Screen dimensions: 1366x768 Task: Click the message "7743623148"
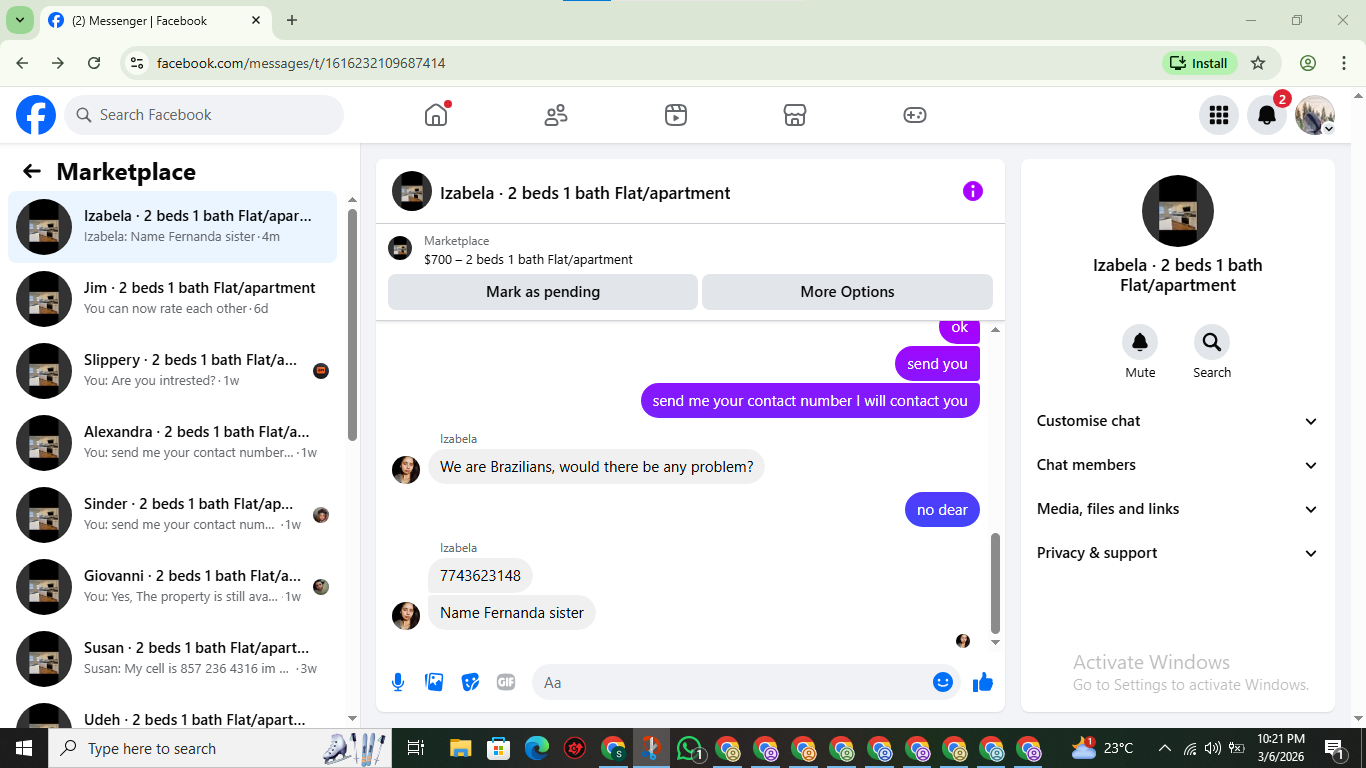481,576
